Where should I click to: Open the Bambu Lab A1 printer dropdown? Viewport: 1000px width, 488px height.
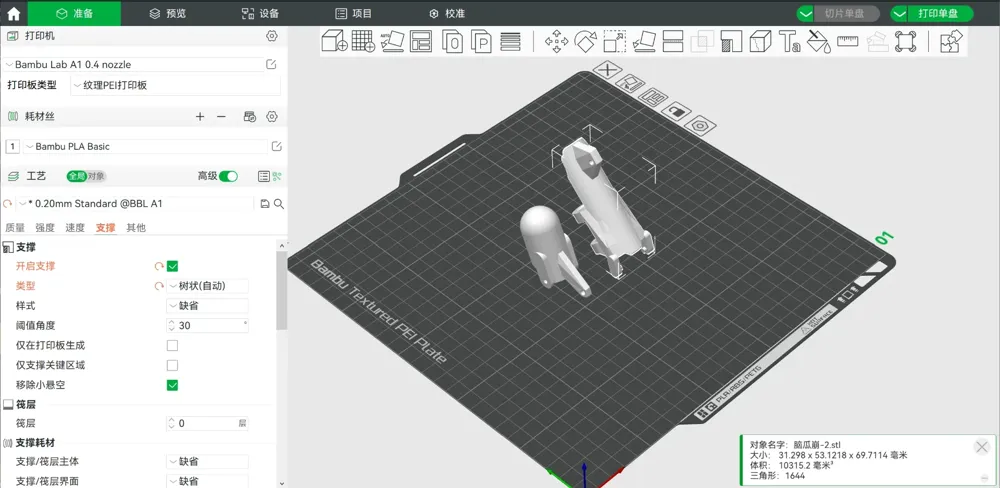[133, 64]
